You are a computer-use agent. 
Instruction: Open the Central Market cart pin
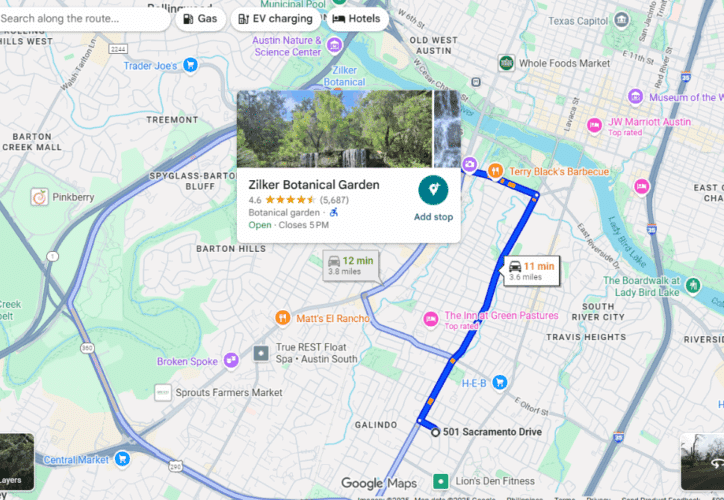(122, 459)
